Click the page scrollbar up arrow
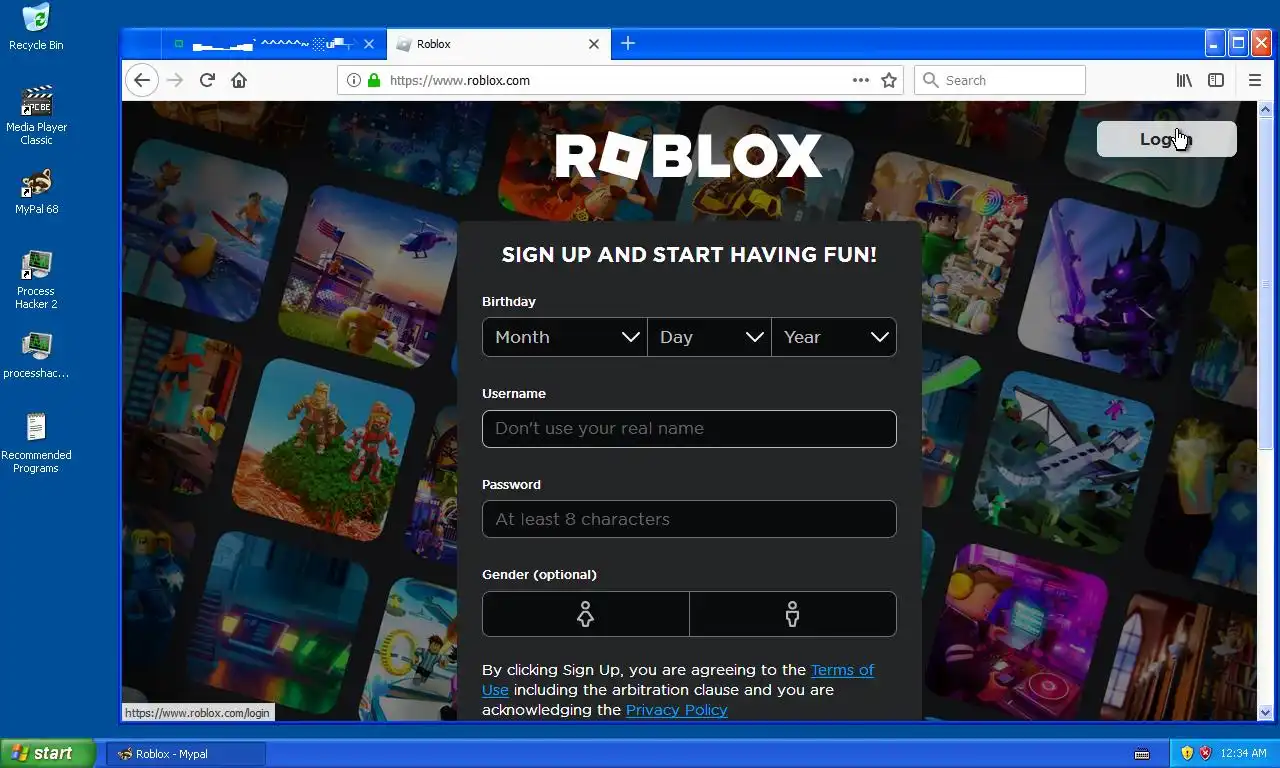 1265,109
